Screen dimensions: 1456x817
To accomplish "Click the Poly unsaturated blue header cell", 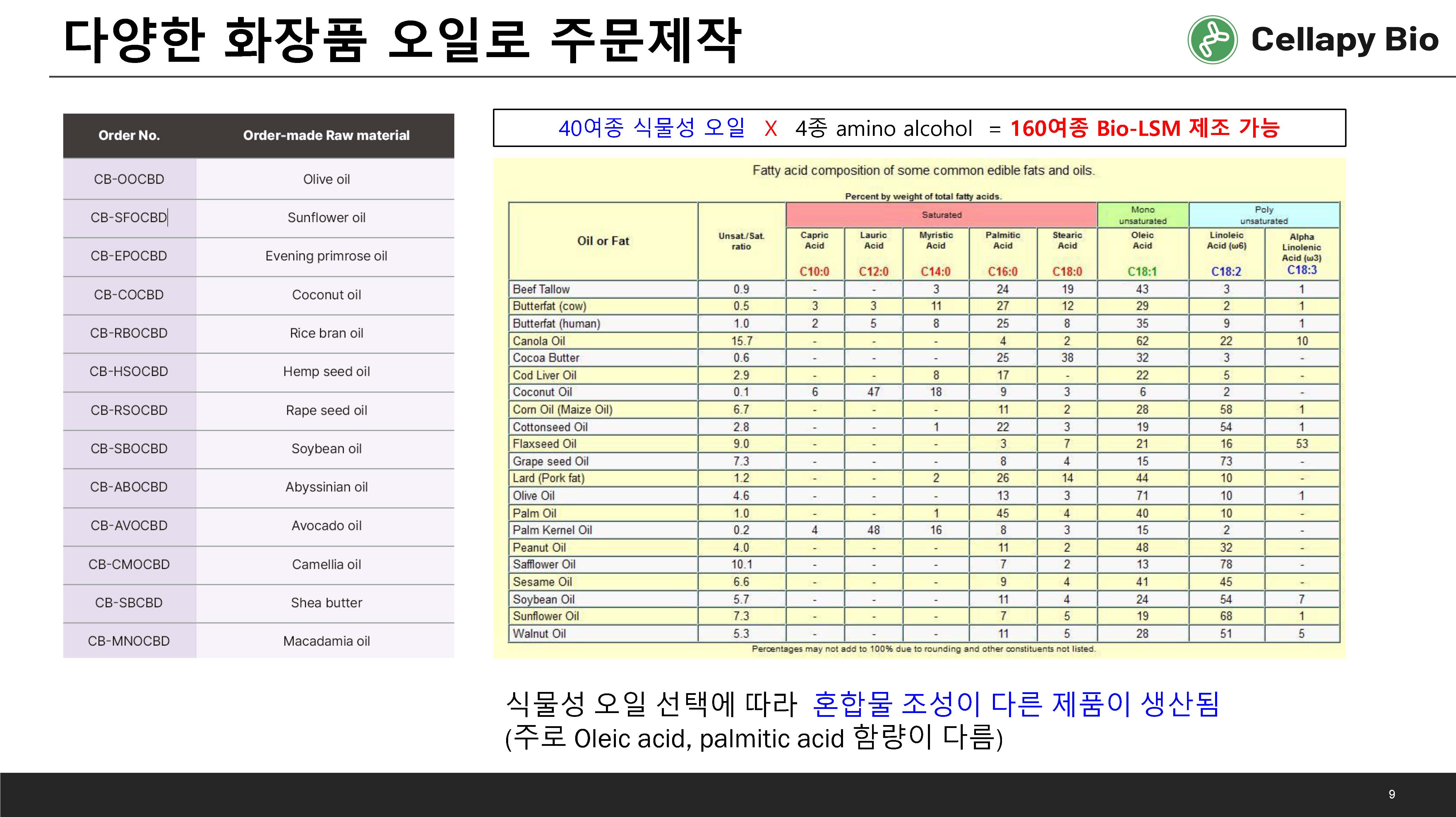I will coord(1264,215).
